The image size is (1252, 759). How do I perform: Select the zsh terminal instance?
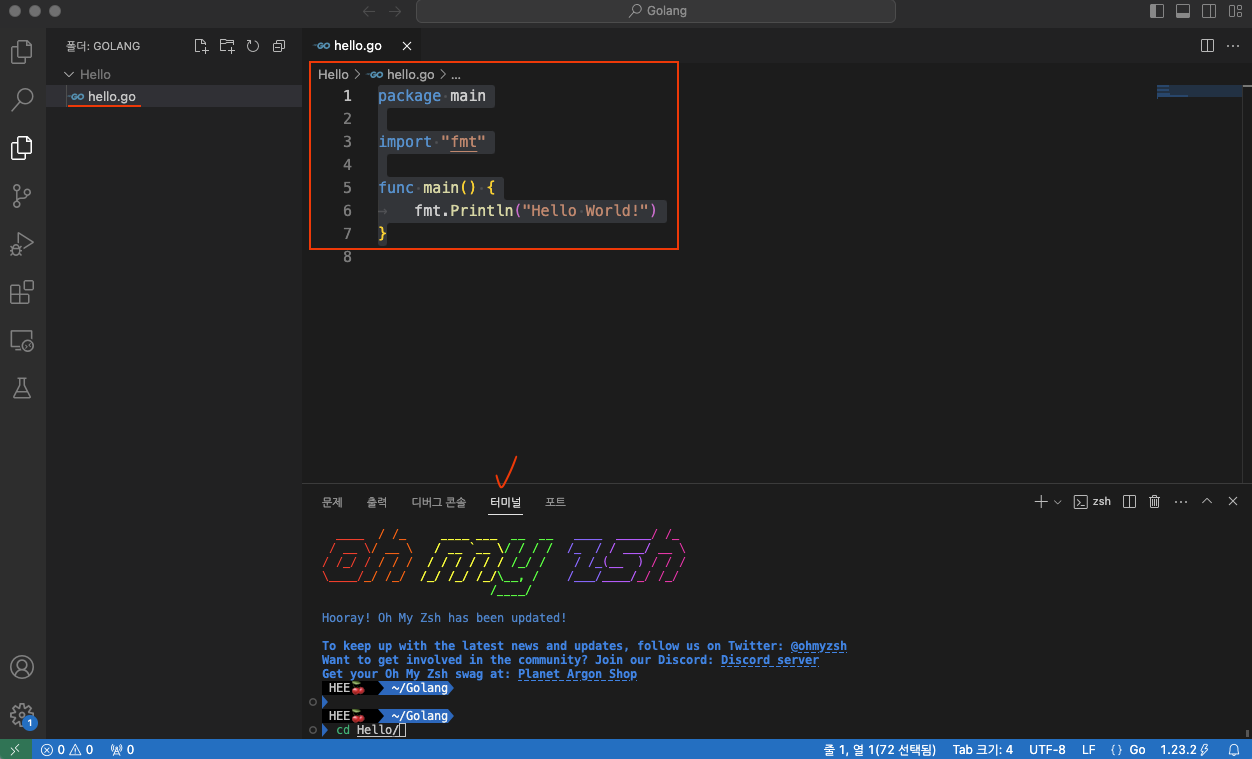(1092, 501)
